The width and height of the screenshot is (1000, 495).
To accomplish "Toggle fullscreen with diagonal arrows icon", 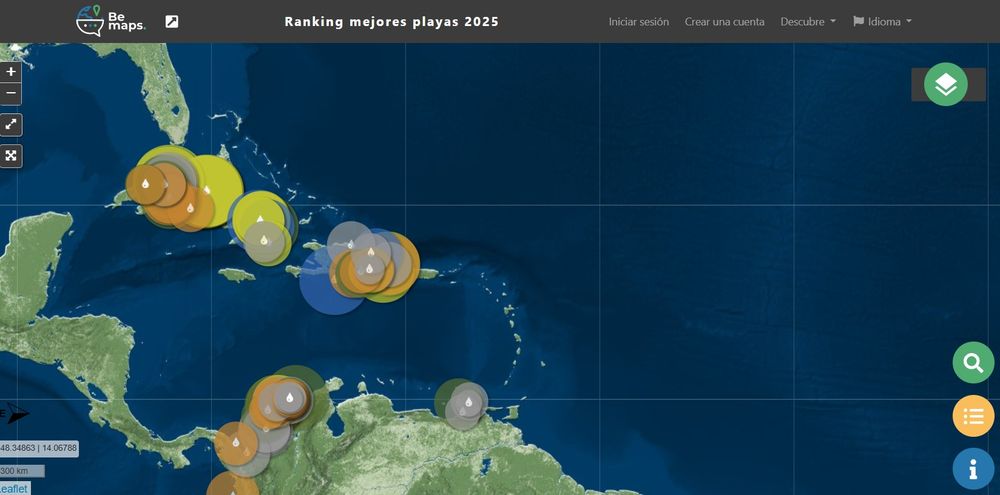I will coord(11,125).
